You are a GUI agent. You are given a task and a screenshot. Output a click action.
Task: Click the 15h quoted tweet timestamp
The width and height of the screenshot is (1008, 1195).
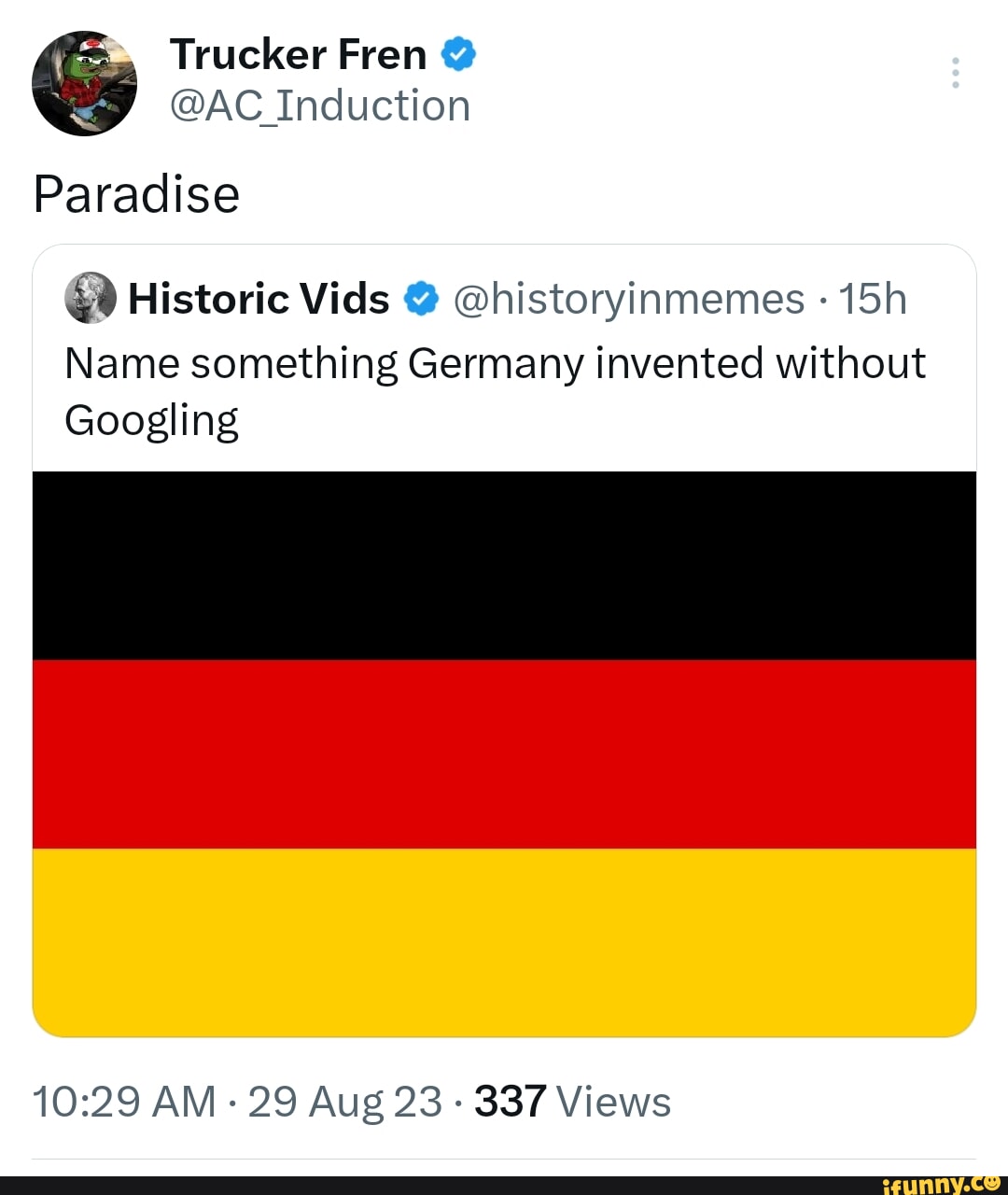click(x=872, y=300)
